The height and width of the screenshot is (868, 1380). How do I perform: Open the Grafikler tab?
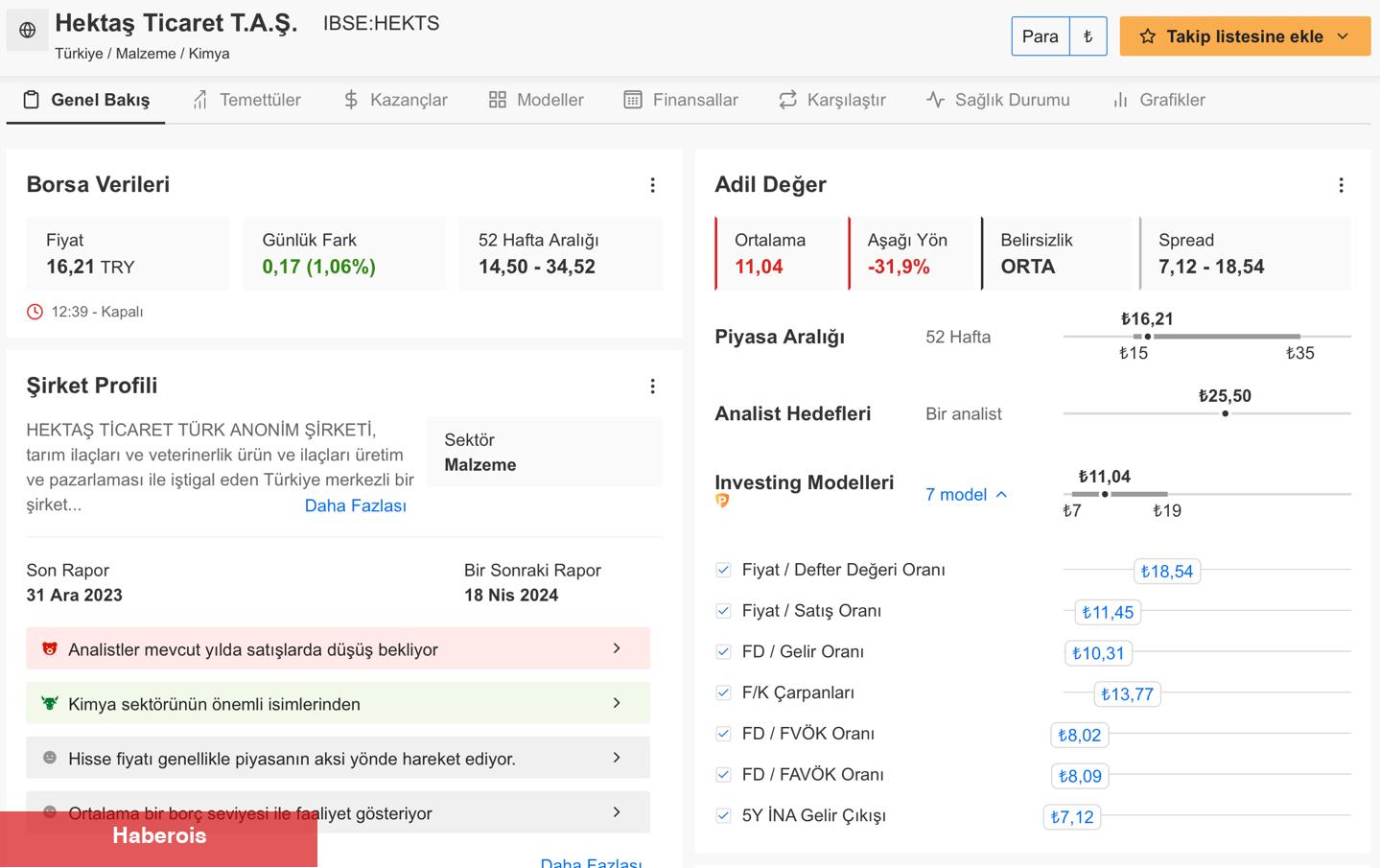point(1158,100)
